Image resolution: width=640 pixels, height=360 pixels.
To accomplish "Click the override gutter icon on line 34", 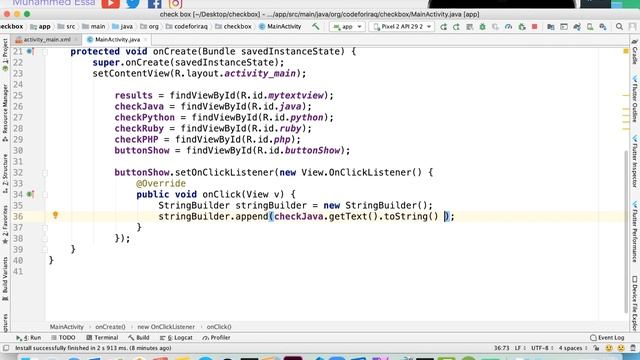I will [30, 194].
